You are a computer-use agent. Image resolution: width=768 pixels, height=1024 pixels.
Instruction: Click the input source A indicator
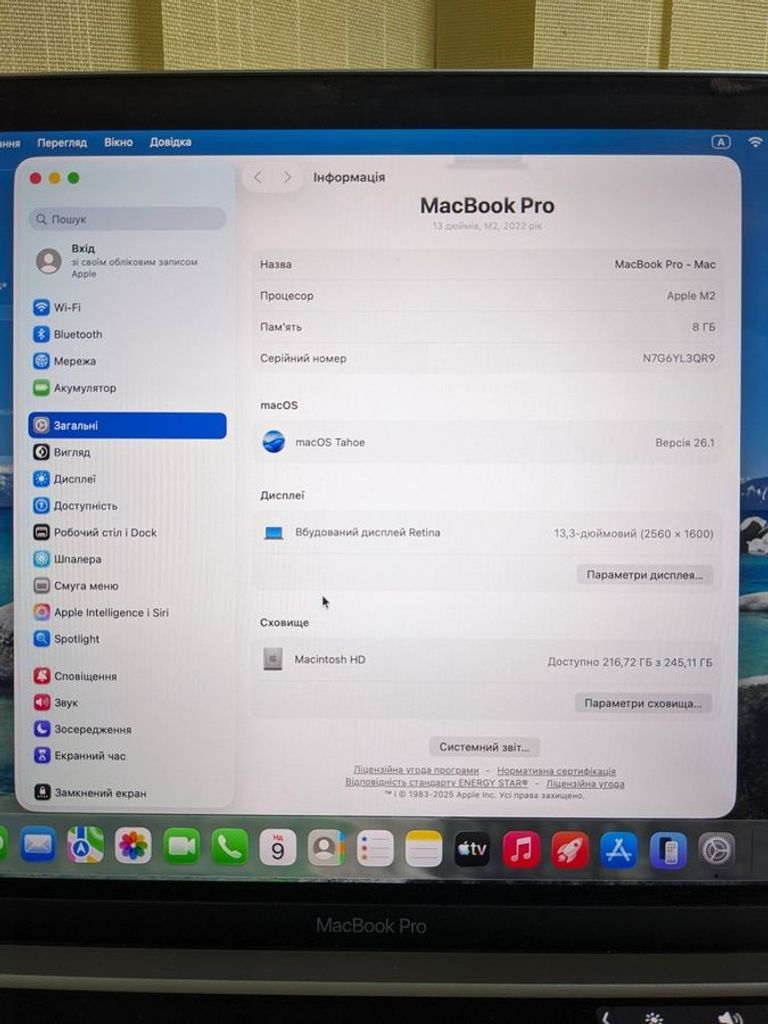tap(720, 142)
